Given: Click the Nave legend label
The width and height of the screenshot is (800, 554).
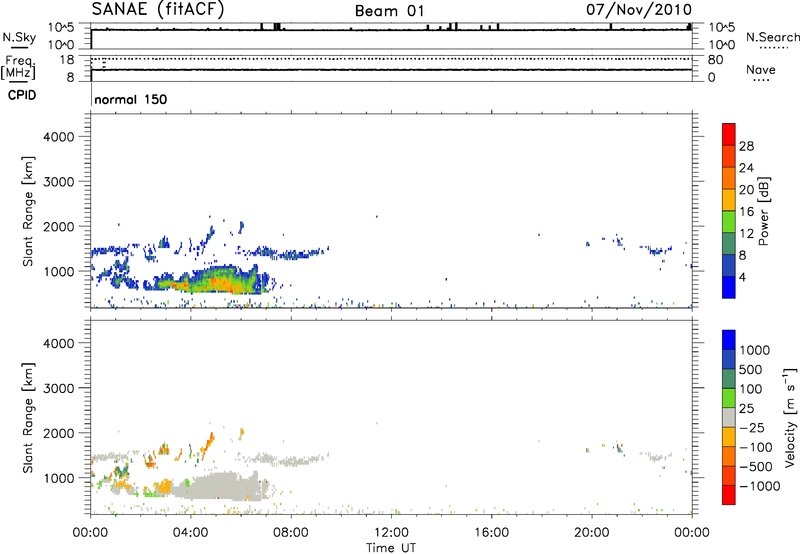Looking at the screenshot, I should click(x=761, y=69).
